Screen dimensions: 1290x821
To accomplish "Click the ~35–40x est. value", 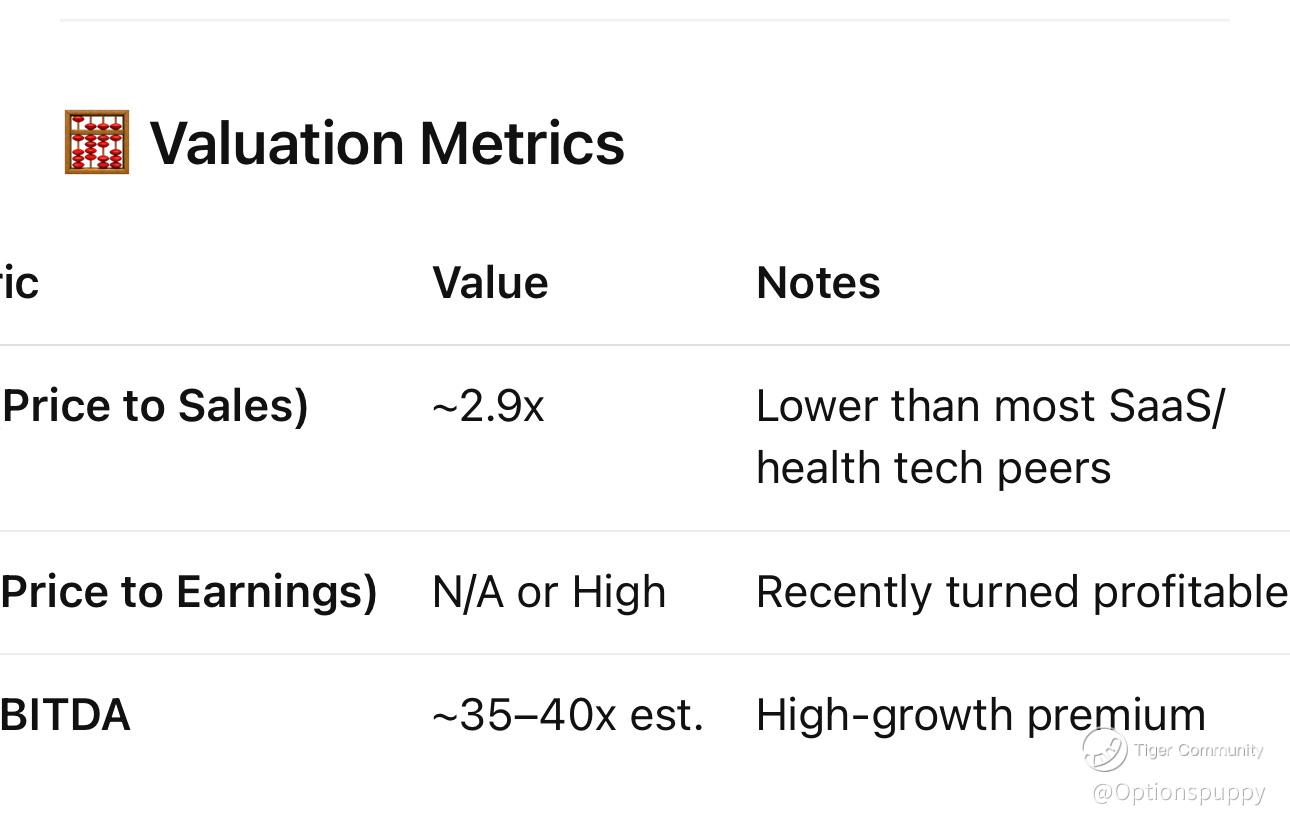I will coord(568,715).
